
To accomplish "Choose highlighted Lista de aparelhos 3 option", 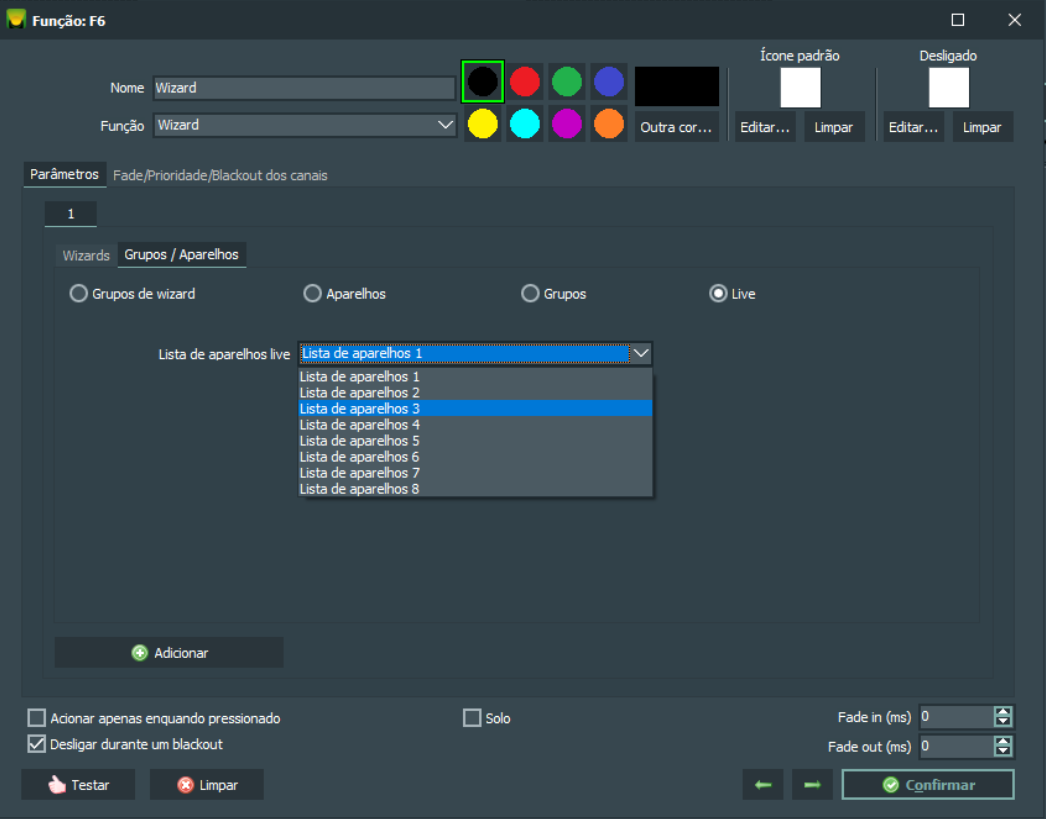I will click(475, 409).
